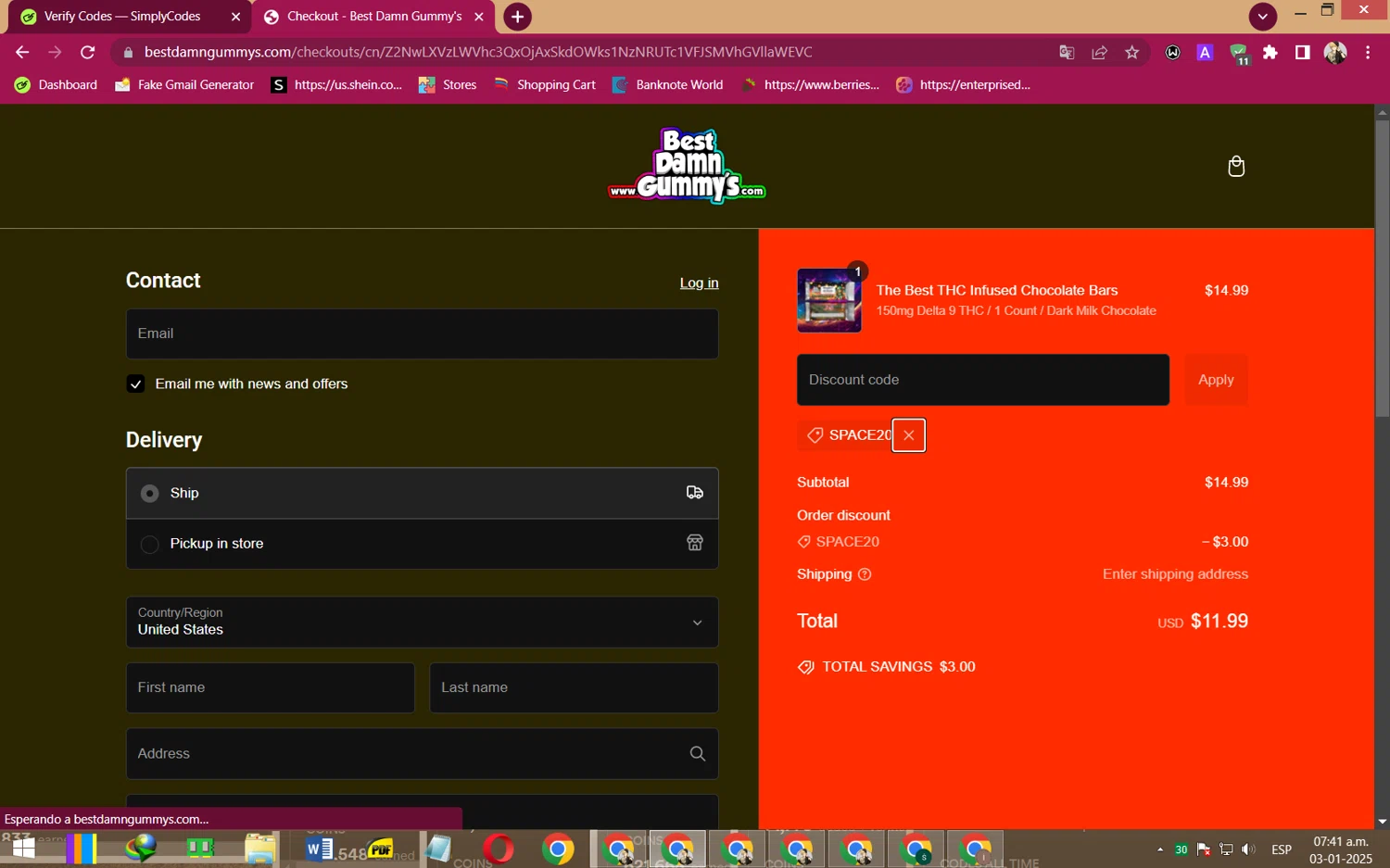1390x868 pixels.
Task: Select the Ship delivery option
Action: (x=422, y=493)
